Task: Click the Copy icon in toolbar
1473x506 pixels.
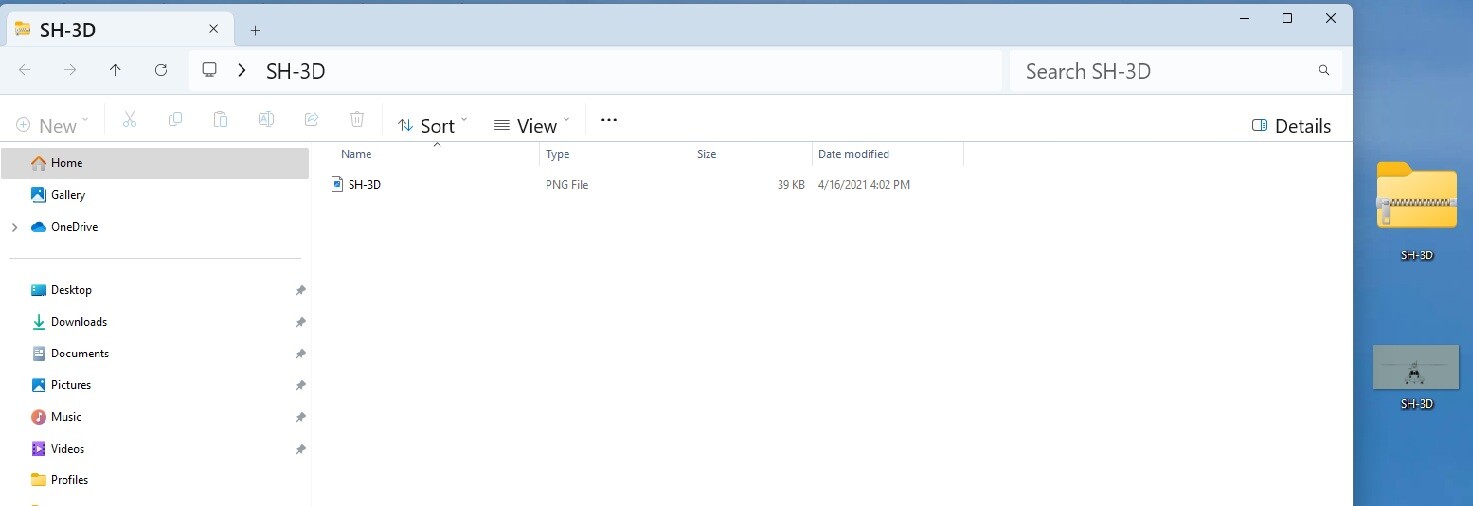Action: click(x=175, y=120)
